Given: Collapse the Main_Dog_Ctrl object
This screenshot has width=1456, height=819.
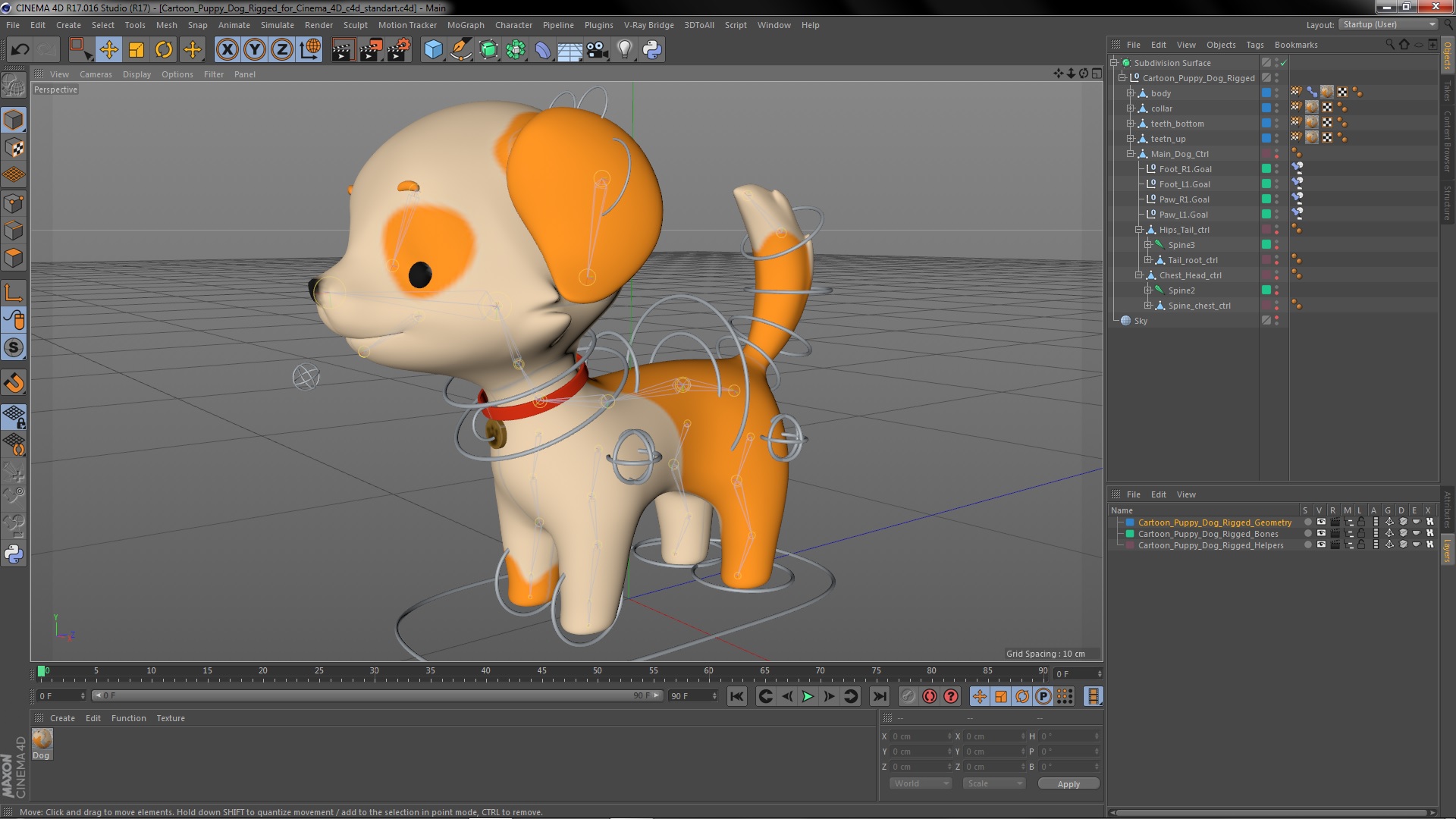Looking at the screenshot, I should tap(1130, 154).
